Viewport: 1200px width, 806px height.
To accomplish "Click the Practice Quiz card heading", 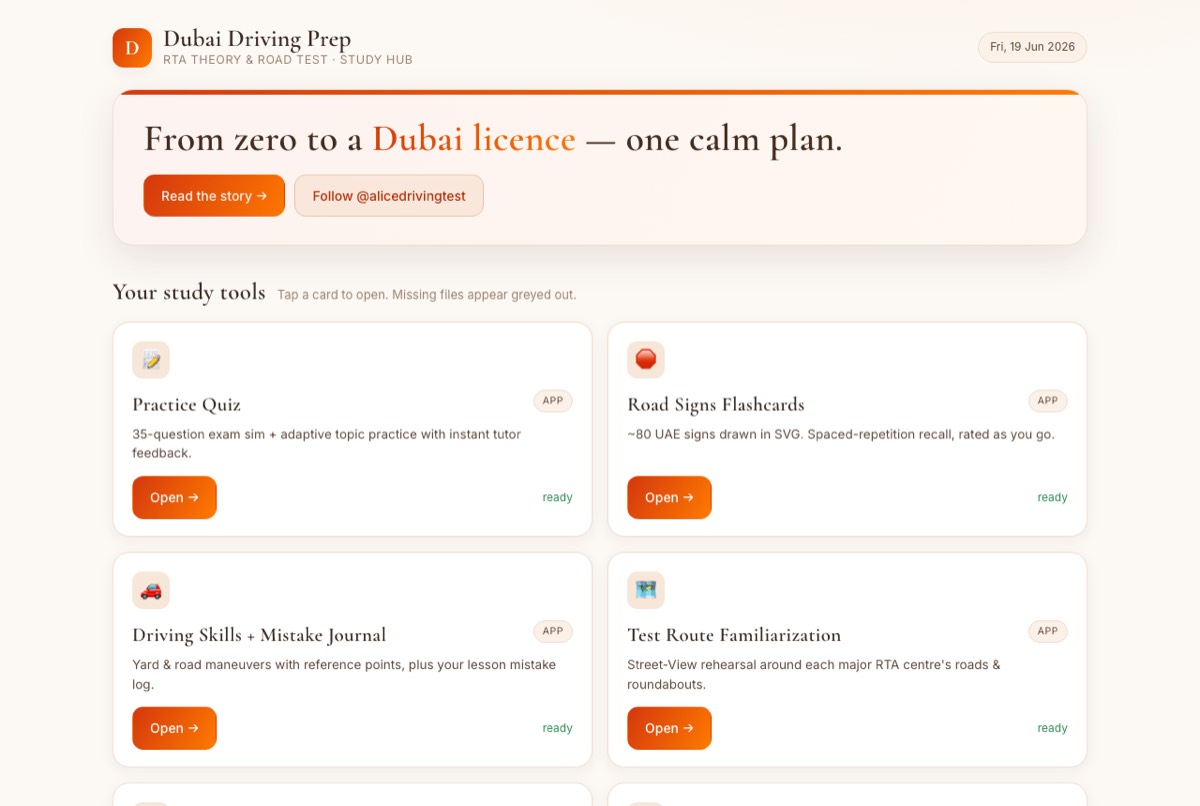I will pos(187,405).
